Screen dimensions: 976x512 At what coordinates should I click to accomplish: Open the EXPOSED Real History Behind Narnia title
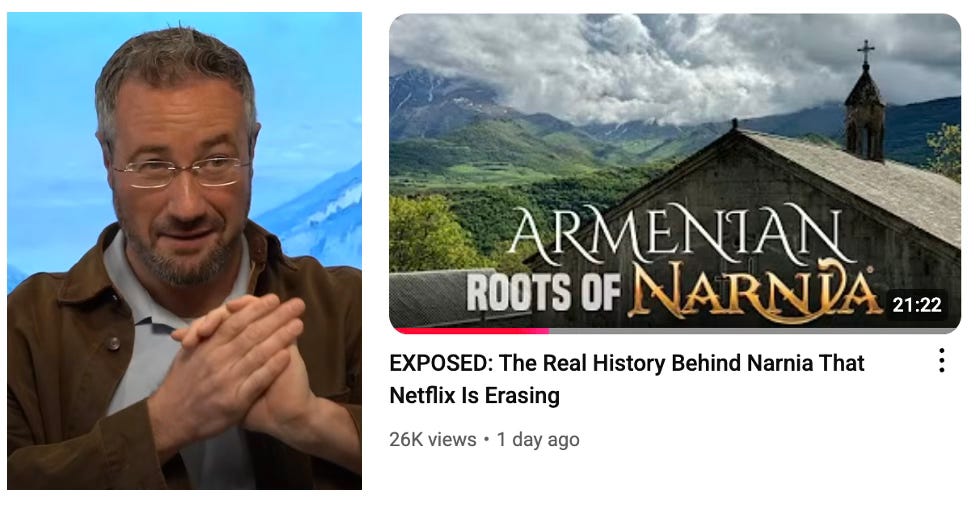627,379
